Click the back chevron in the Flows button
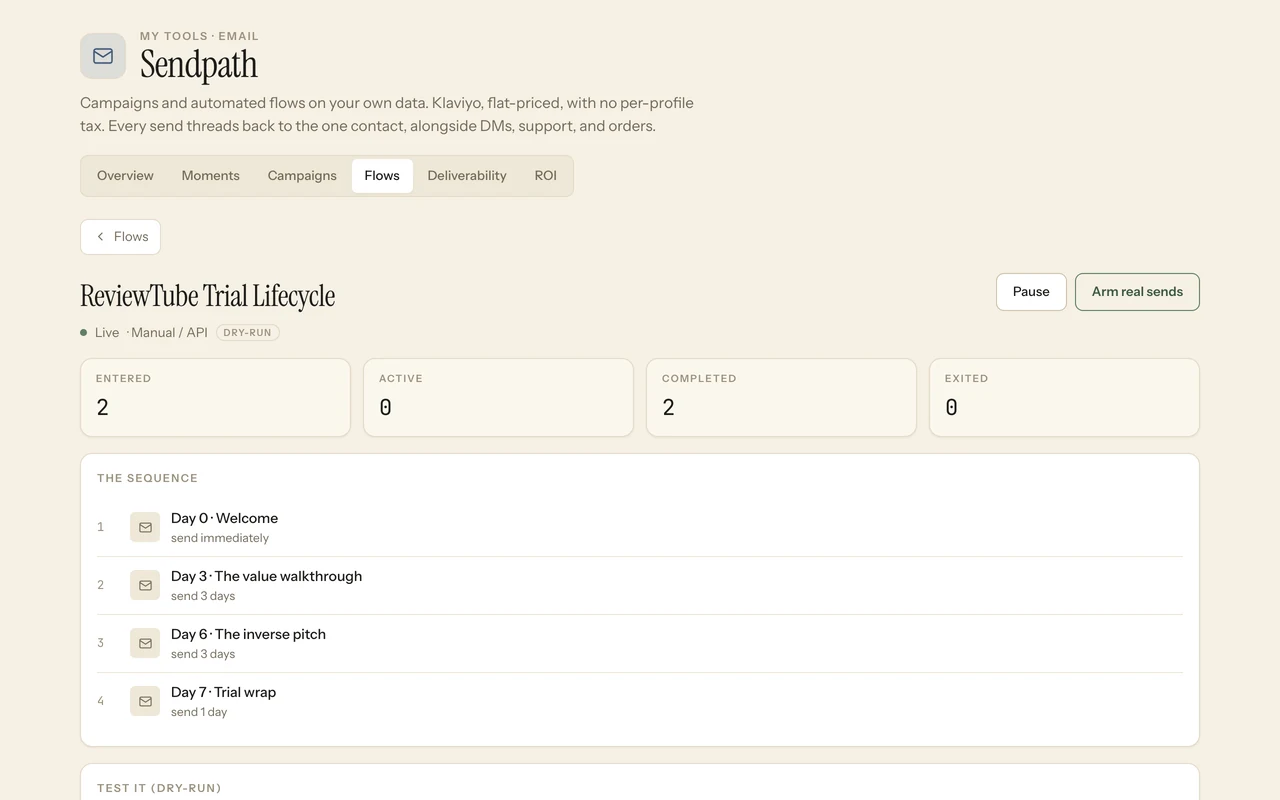This screenshot has height=800, width=1280. 100,237
